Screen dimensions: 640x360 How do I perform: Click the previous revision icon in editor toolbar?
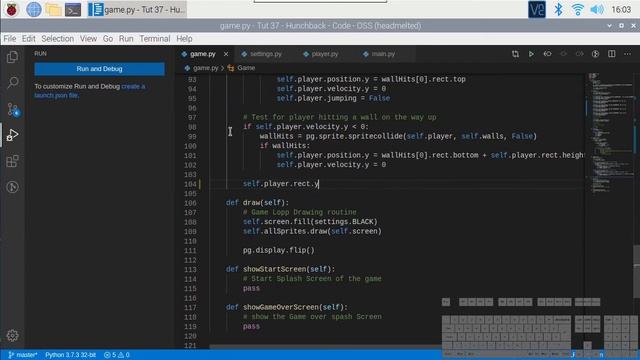click(x=547, y=54)
